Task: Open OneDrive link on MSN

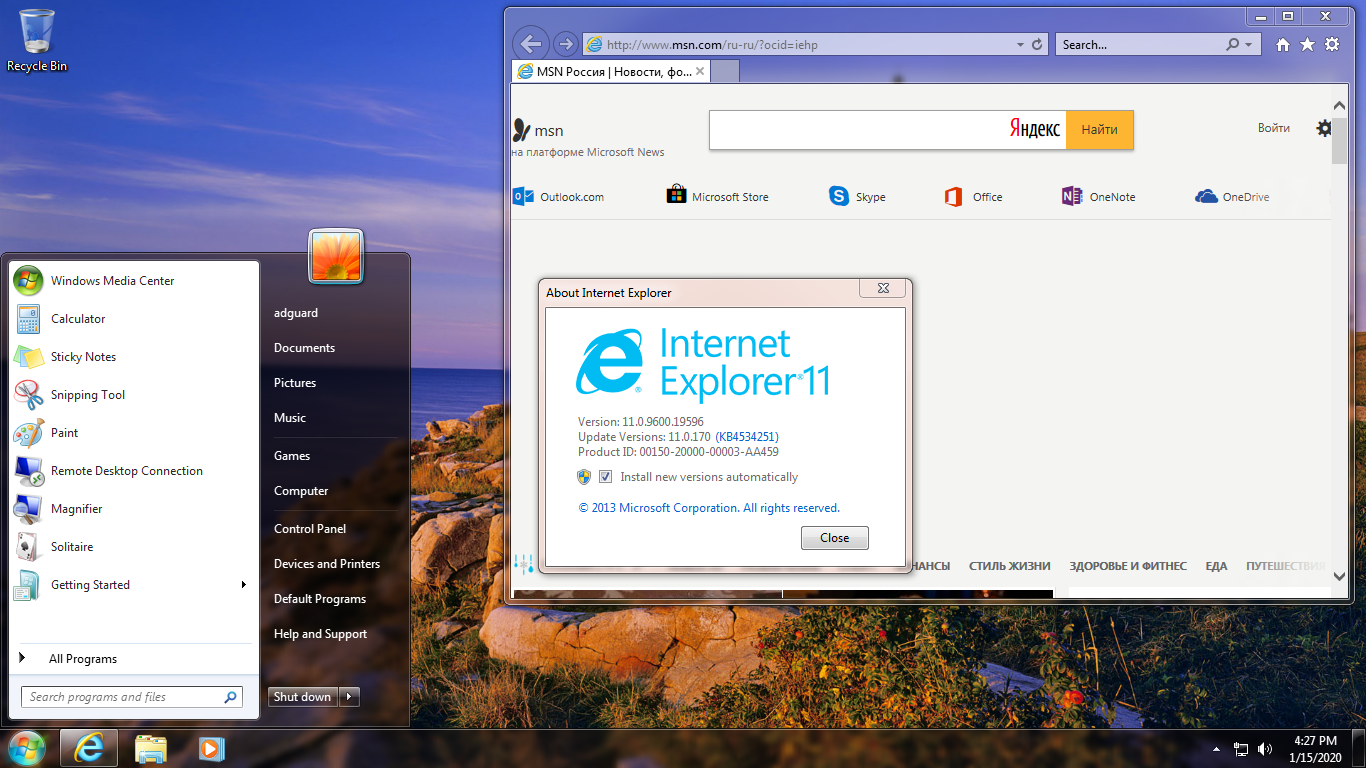Action: click(x=1232, y=197)
